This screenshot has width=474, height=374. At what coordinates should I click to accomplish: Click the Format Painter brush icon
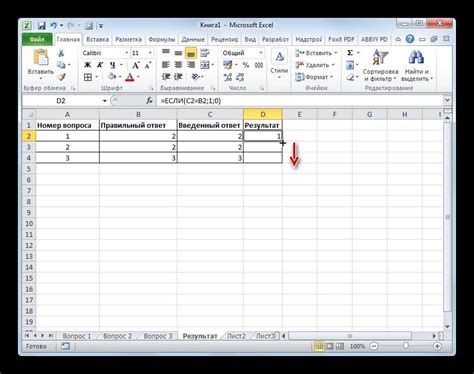61,77
